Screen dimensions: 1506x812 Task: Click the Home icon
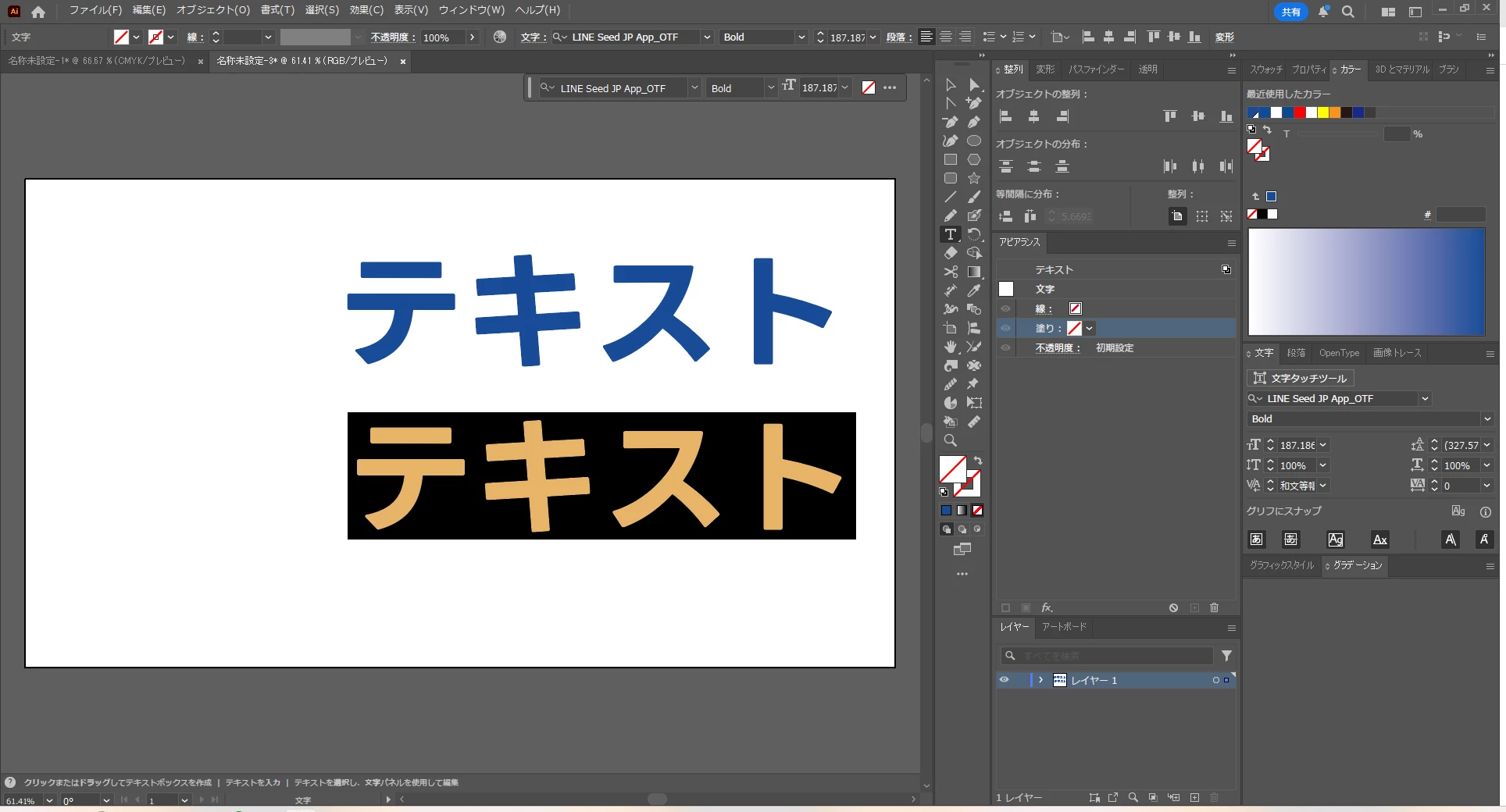pos(37,11)
